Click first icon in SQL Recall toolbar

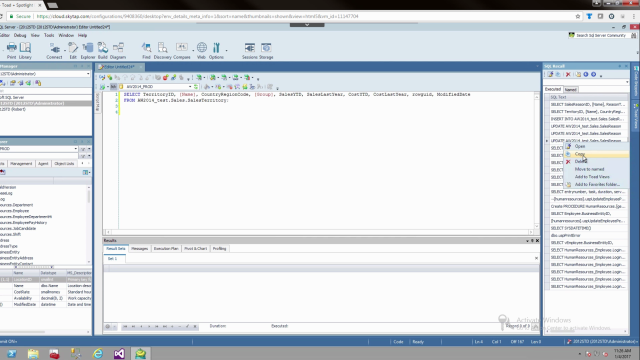[551, 75]
